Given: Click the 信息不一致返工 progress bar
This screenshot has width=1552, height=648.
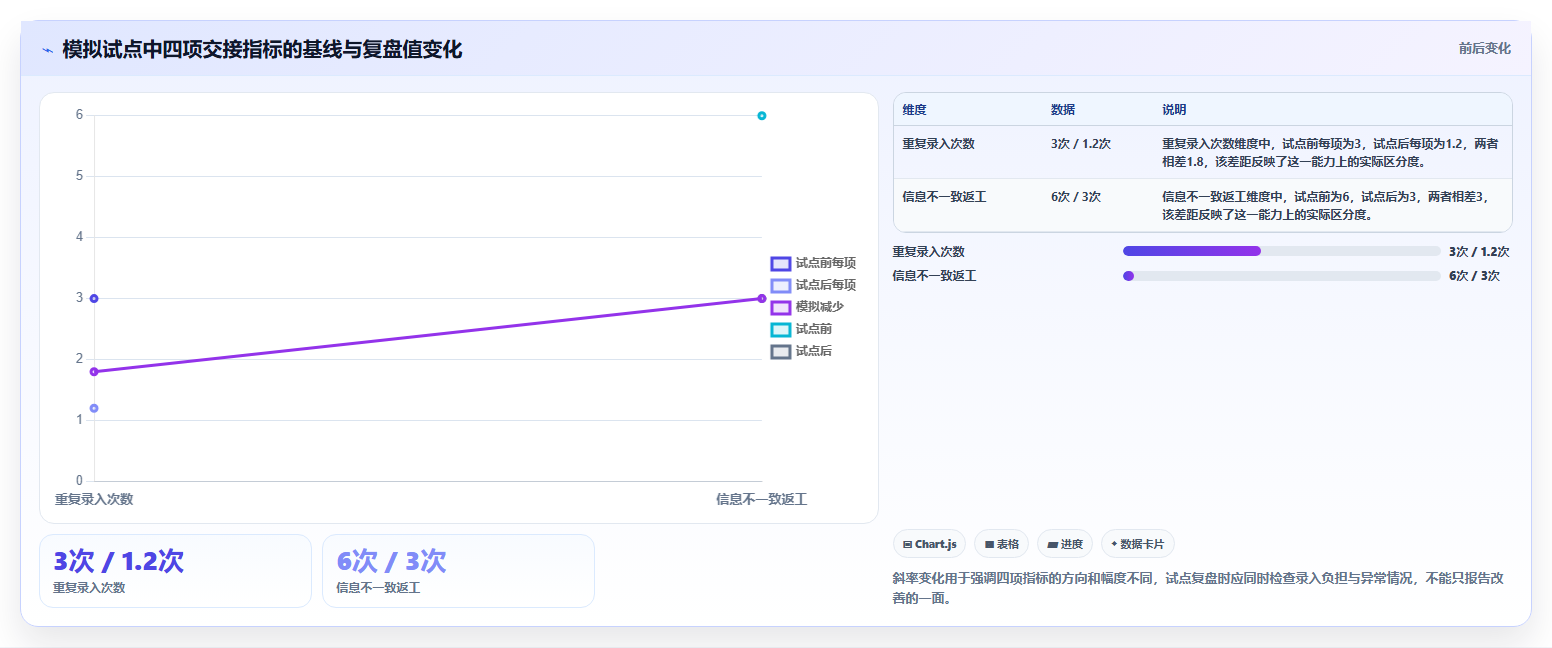Looking at the screenshot, I should pos(1282,276).
